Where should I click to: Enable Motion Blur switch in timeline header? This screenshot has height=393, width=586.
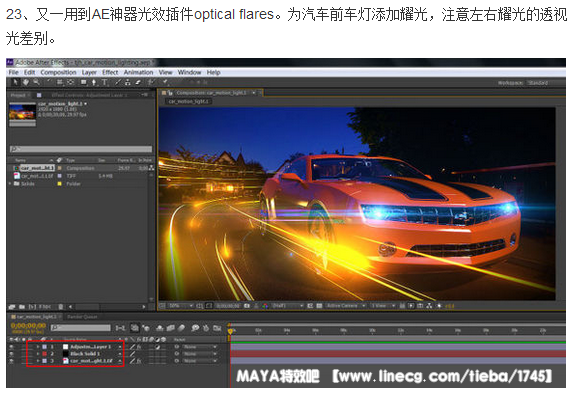(182, 328)
